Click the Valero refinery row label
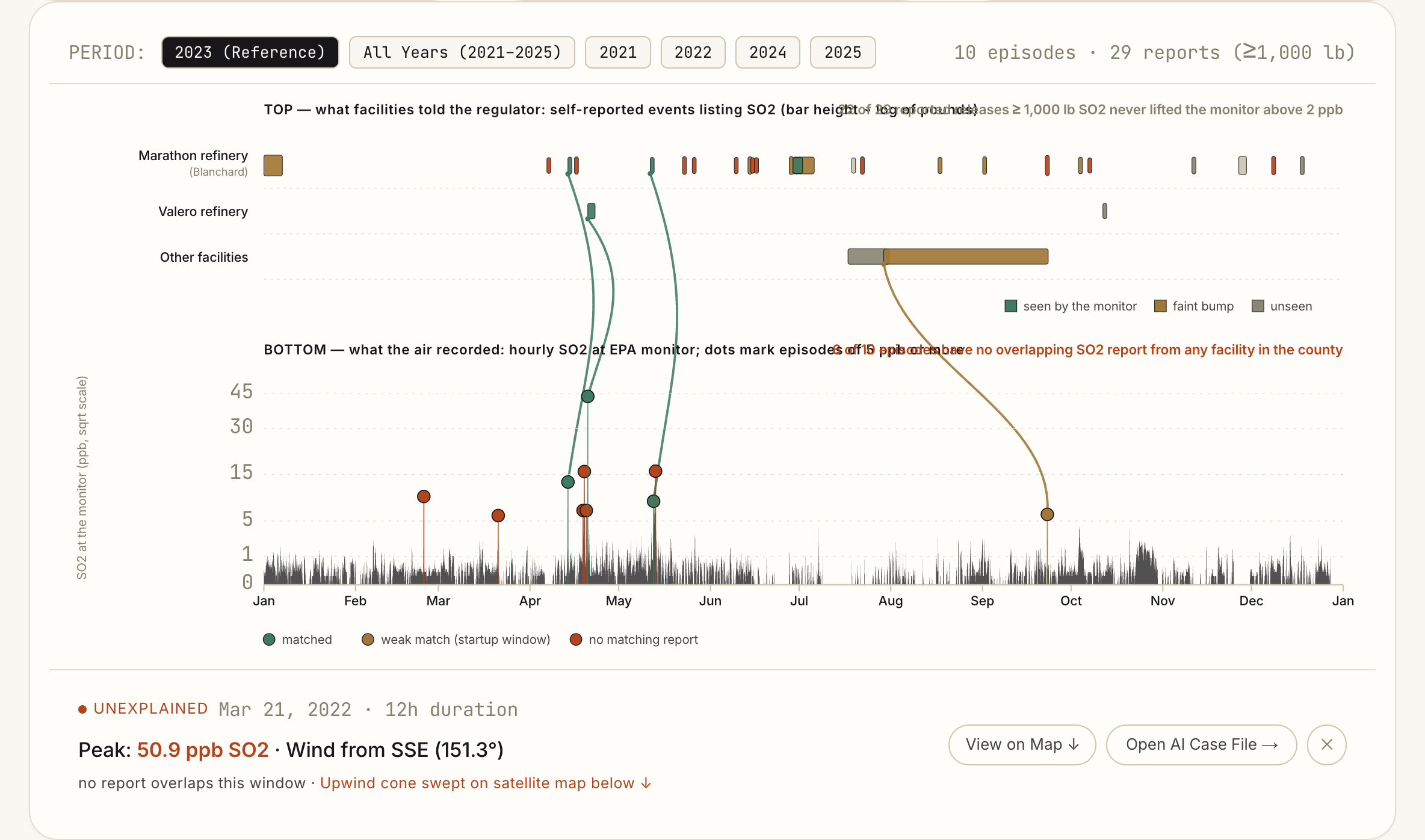This screenshot has width=1425, height=840. 203,212
